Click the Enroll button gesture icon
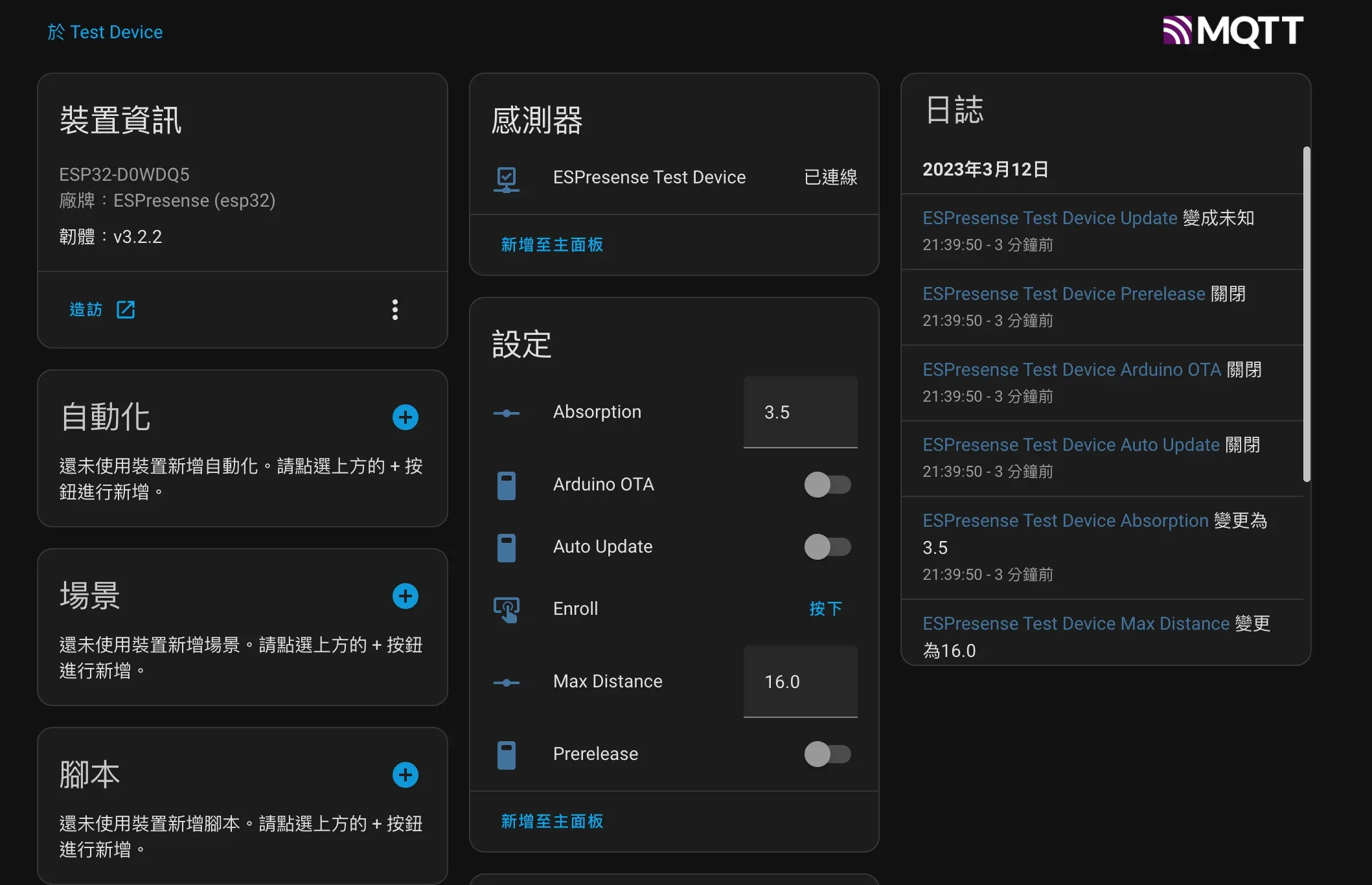The image size is (1372, 885). point(507,610)
